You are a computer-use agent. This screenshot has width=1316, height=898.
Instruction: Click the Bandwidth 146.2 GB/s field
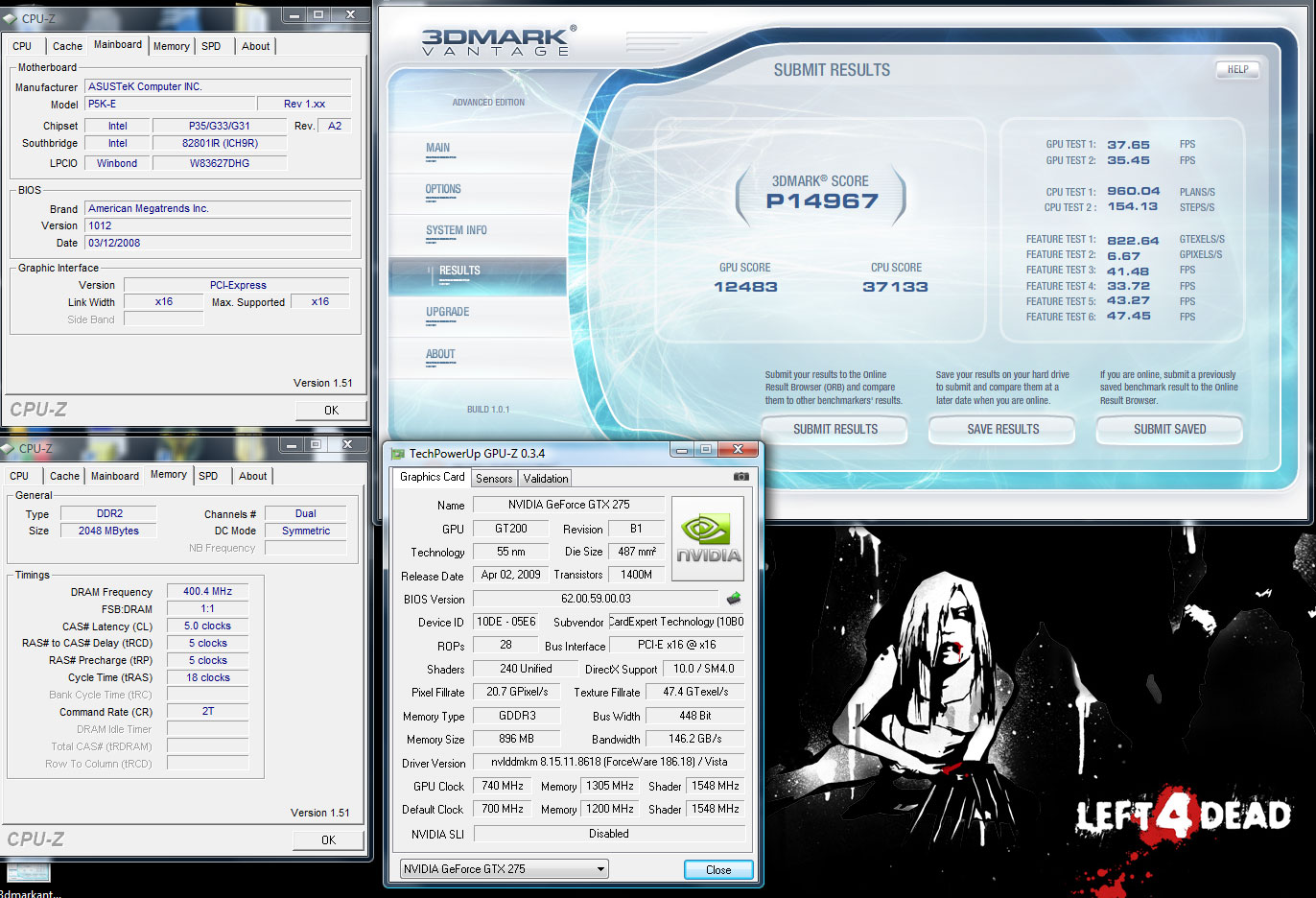(695, 740)
